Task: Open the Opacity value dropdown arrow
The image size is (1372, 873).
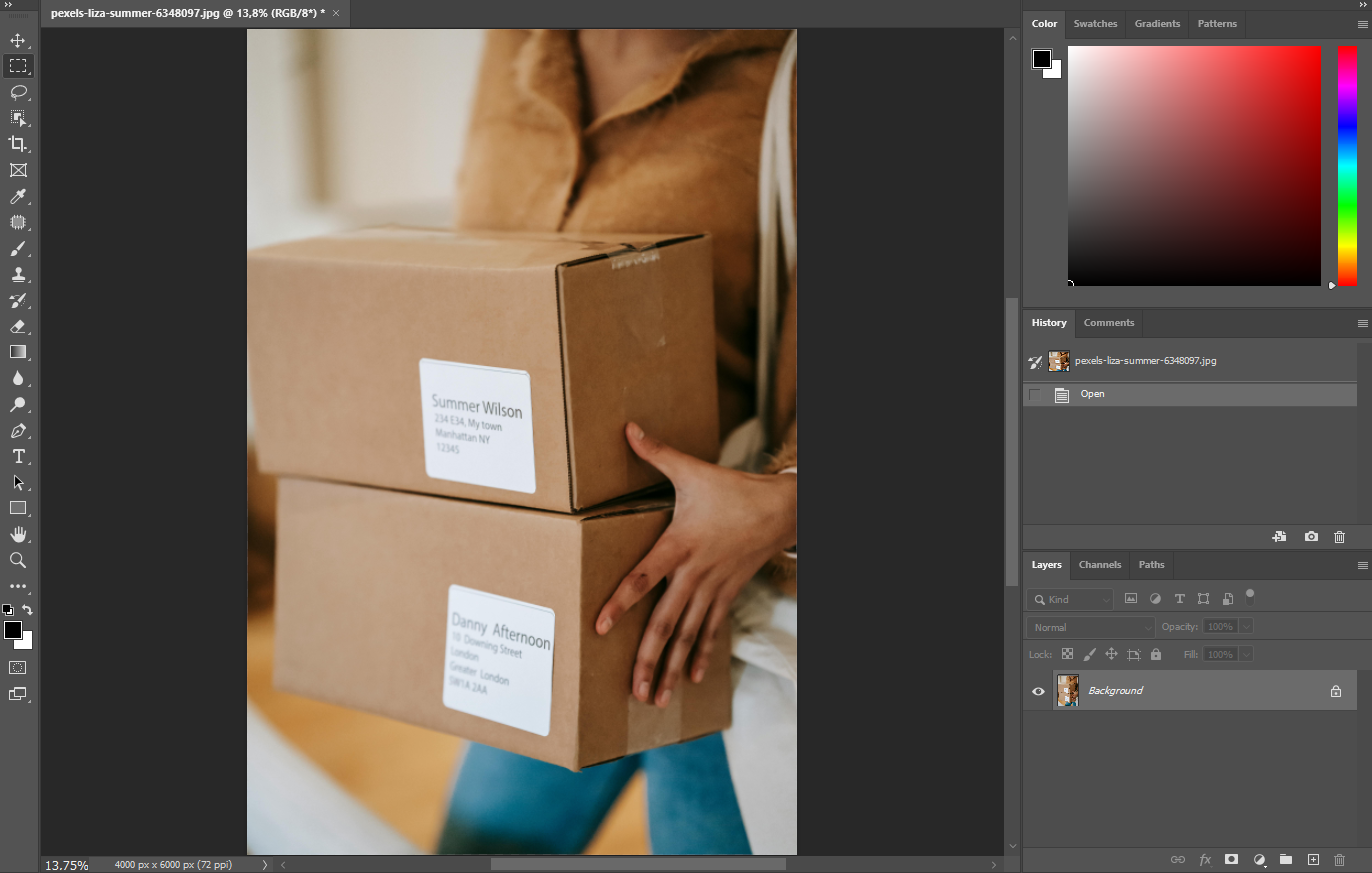Action: coord(1245,627)
